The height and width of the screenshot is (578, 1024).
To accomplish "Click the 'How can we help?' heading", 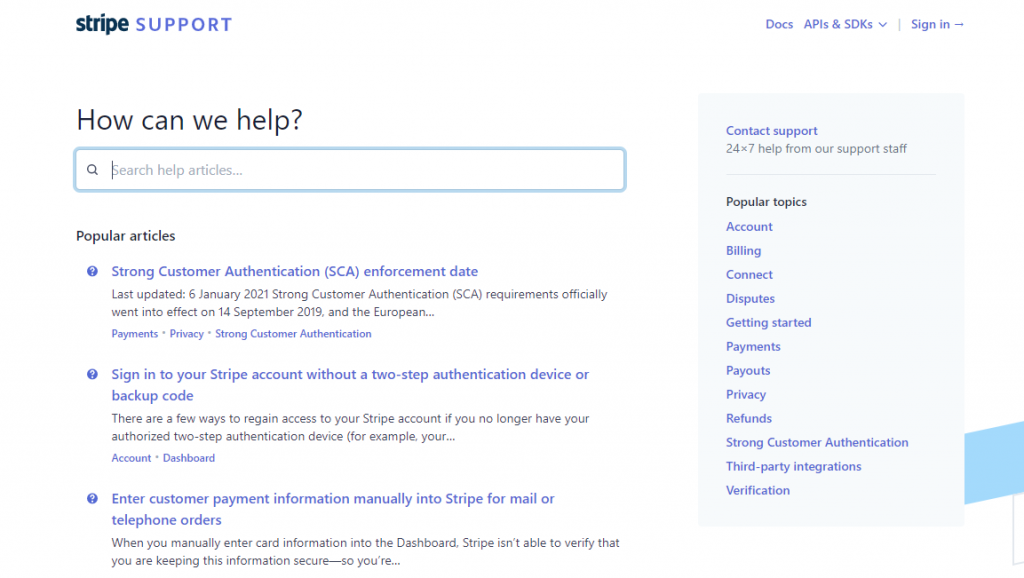I will pos(189,120).
